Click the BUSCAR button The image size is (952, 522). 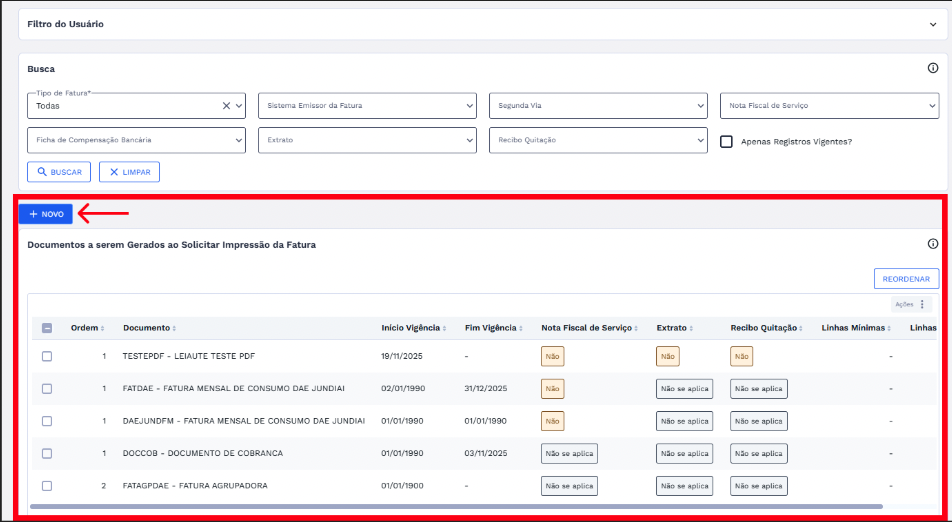point(59,172)
